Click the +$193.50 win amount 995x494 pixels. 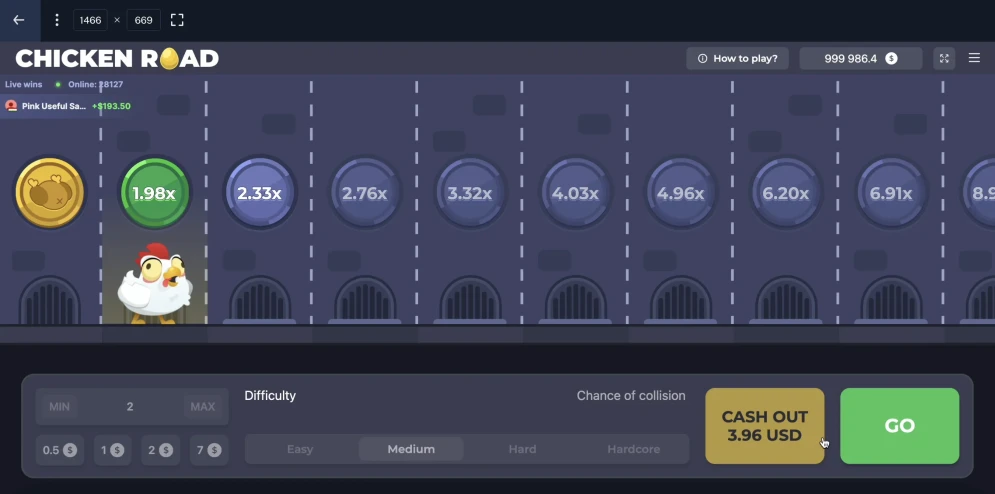(x=111, y=106)
